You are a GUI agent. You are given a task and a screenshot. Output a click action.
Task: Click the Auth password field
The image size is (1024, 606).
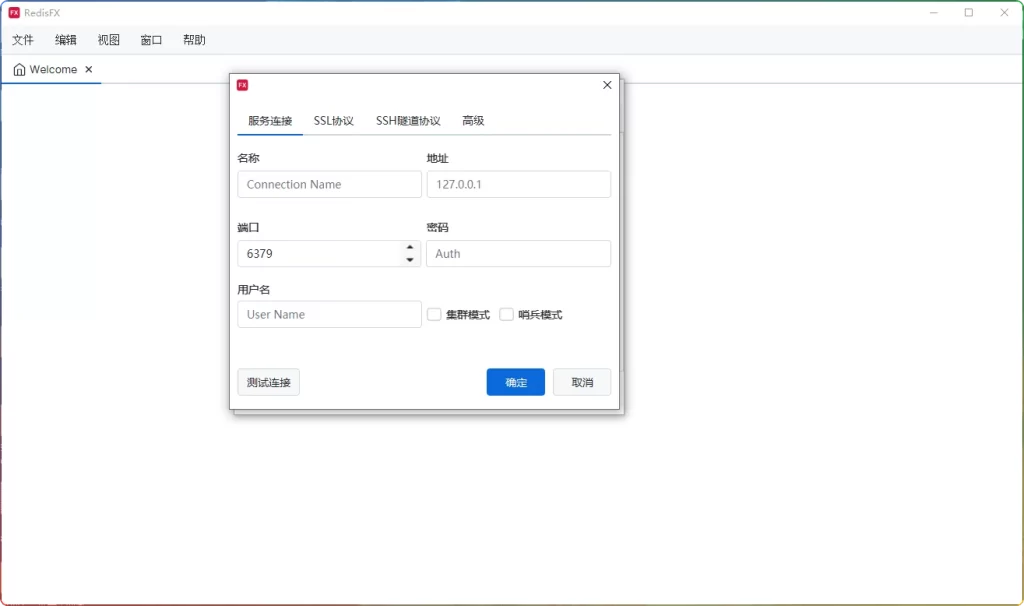click(518, 253)
